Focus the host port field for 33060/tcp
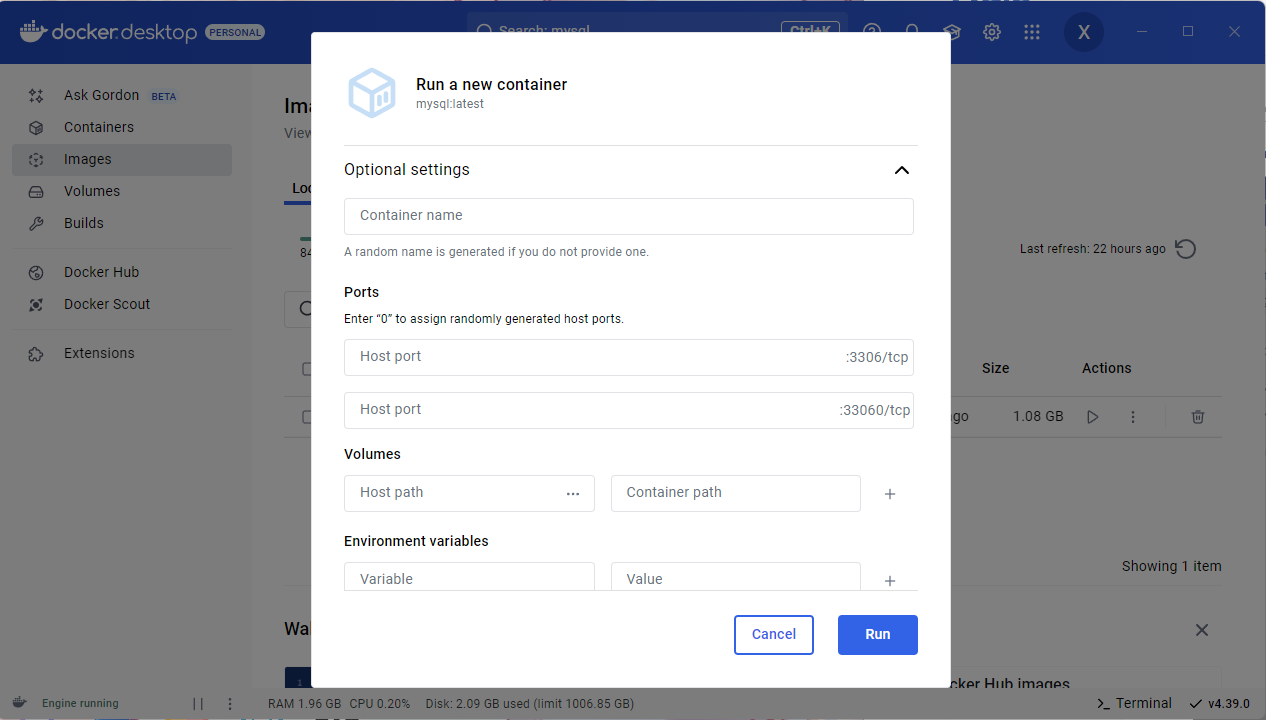The height and width of the screenshot is (720, 1266). click(x=590, y=410)
